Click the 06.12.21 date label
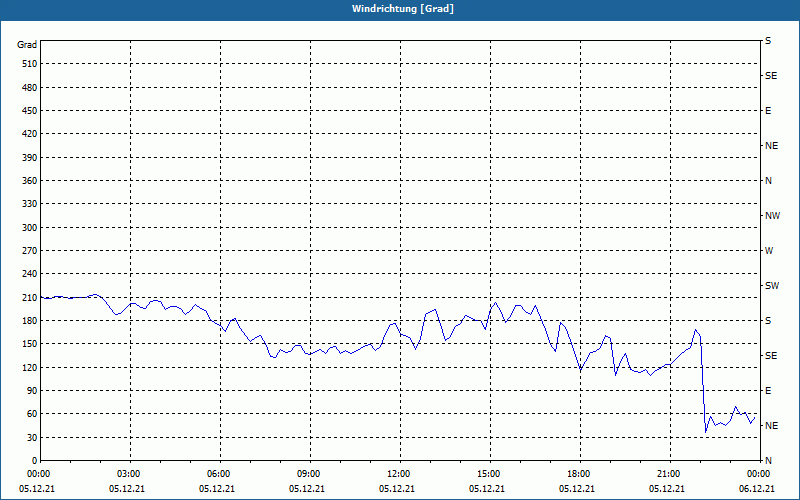The image size is (800, 500). click(x=757, y=489)
